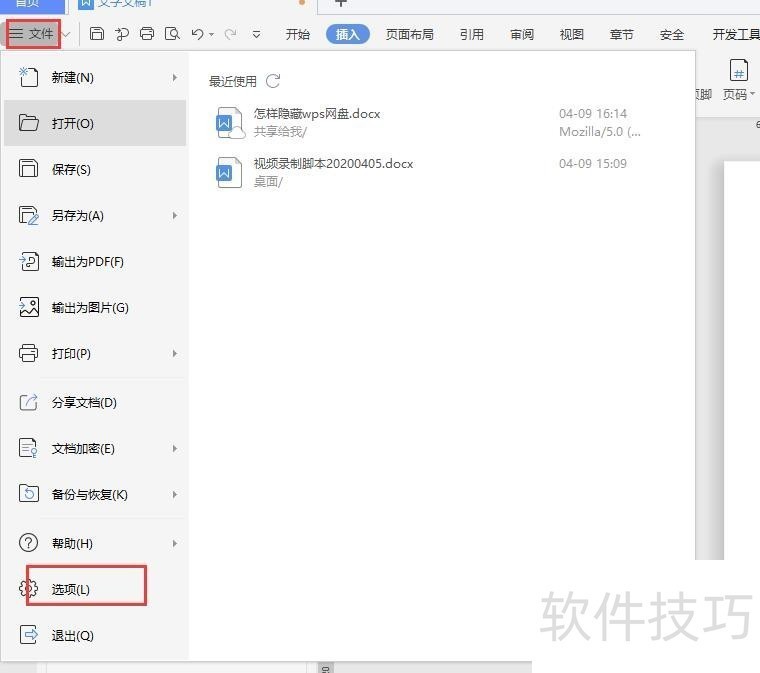Screen dimensions: 760x673
Task: Choose 打印(P) in the file menu
Action: pyautogui.click(x=95, y=354)
